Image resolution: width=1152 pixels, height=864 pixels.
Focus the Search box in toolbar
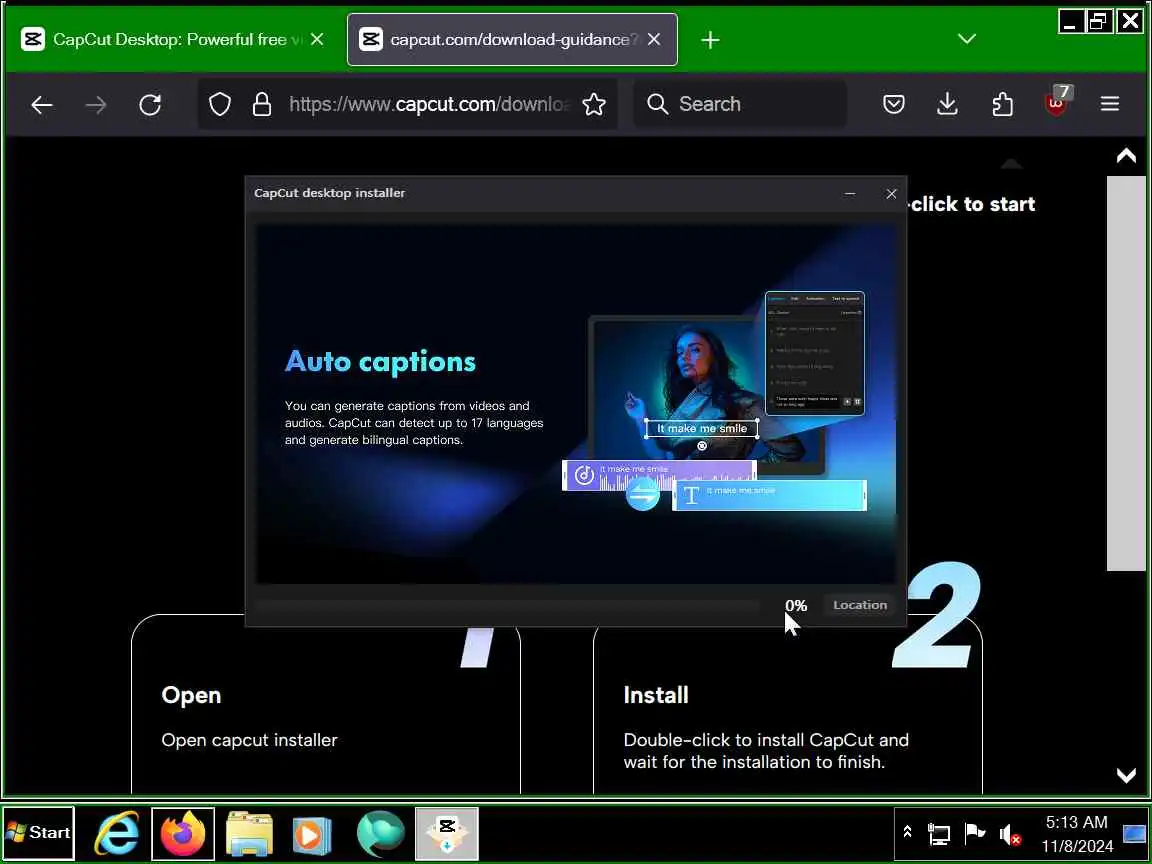click(x=740, y=104)
